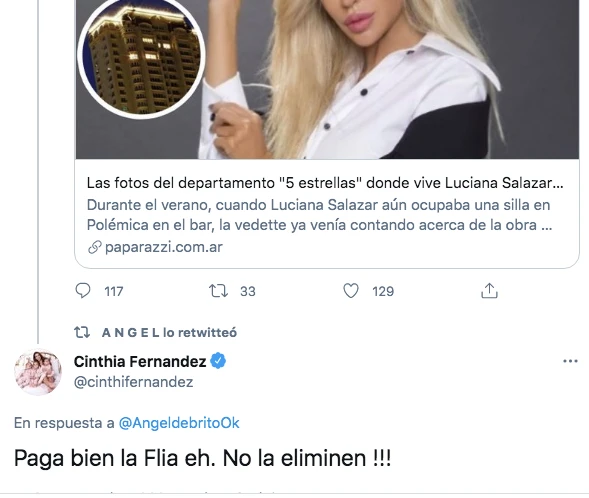Click the @cinthifernandez handle

[133, 382]
